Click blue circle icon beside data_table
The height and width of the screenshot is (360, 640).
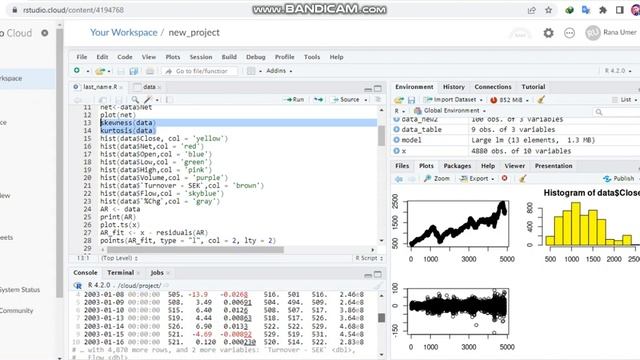(x=396, y=129)
